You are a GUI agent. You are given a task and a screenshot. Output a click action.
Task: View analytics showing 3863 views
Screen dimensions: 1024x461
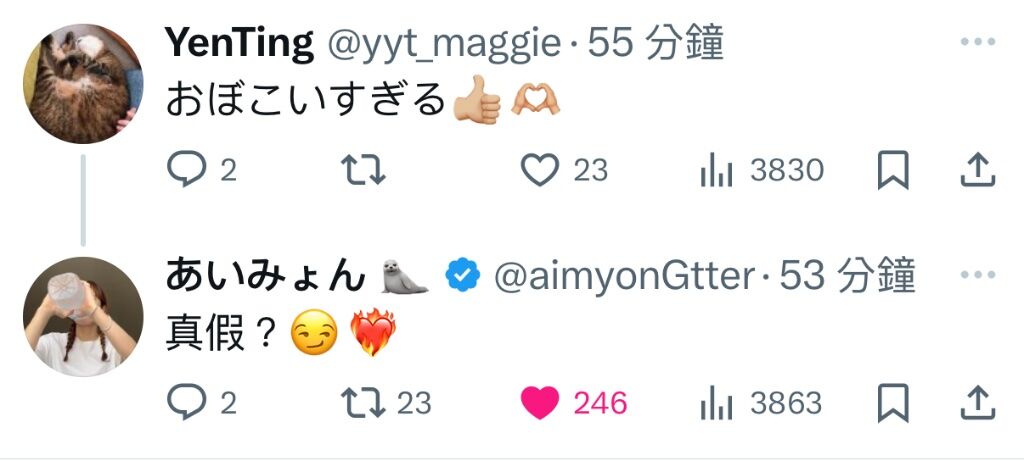click(x=716, y=404)
